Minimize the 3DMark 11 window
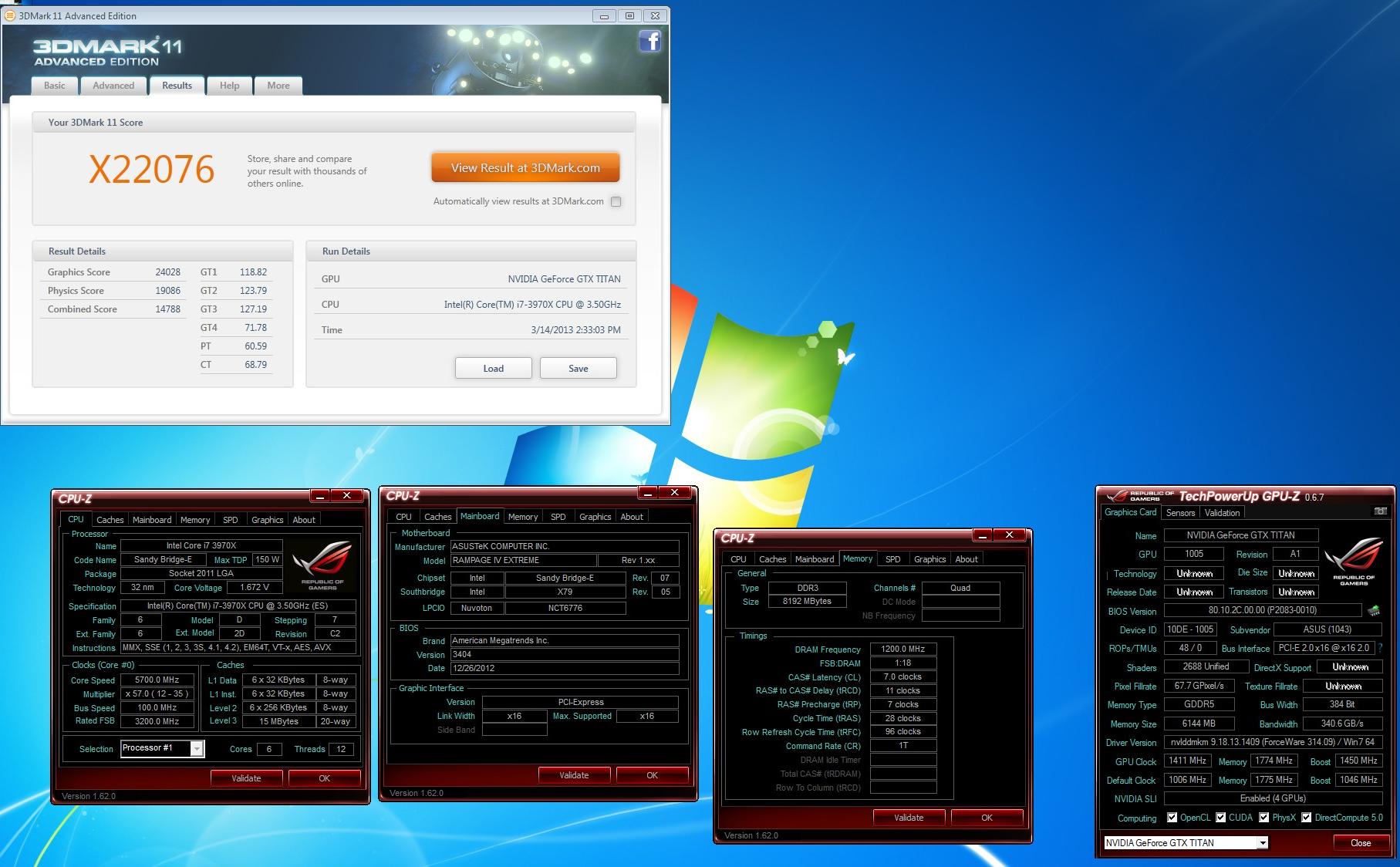Image resolution: width=1400 pixels, height=867 pixels. click(605, 15)
